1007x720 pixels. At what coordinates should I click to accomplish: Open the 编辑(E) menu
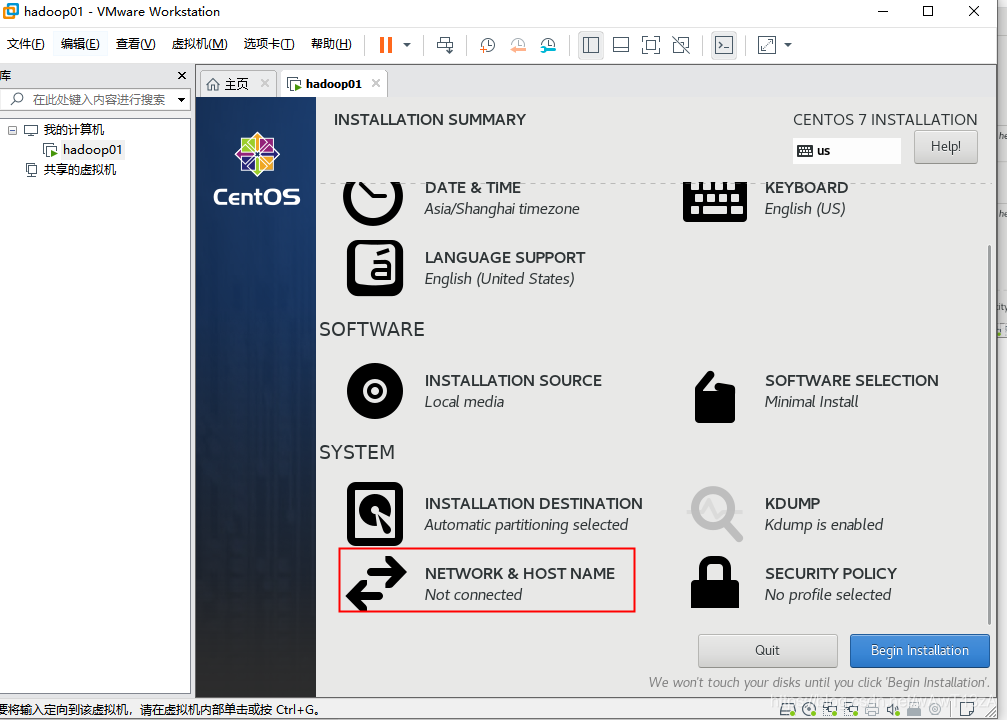pos(80,44)
